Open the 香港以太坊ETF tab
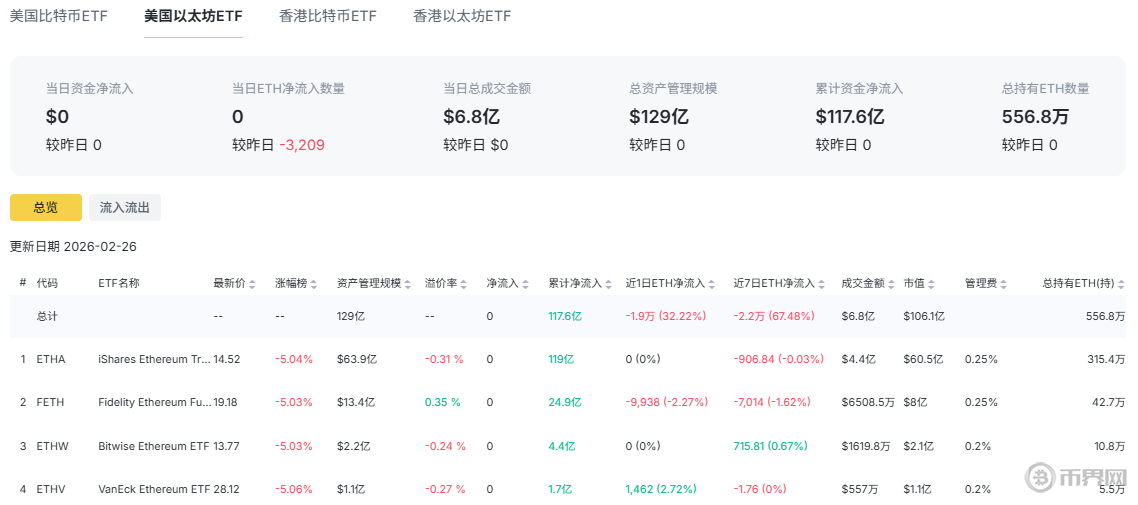 [x=462, y=16]
